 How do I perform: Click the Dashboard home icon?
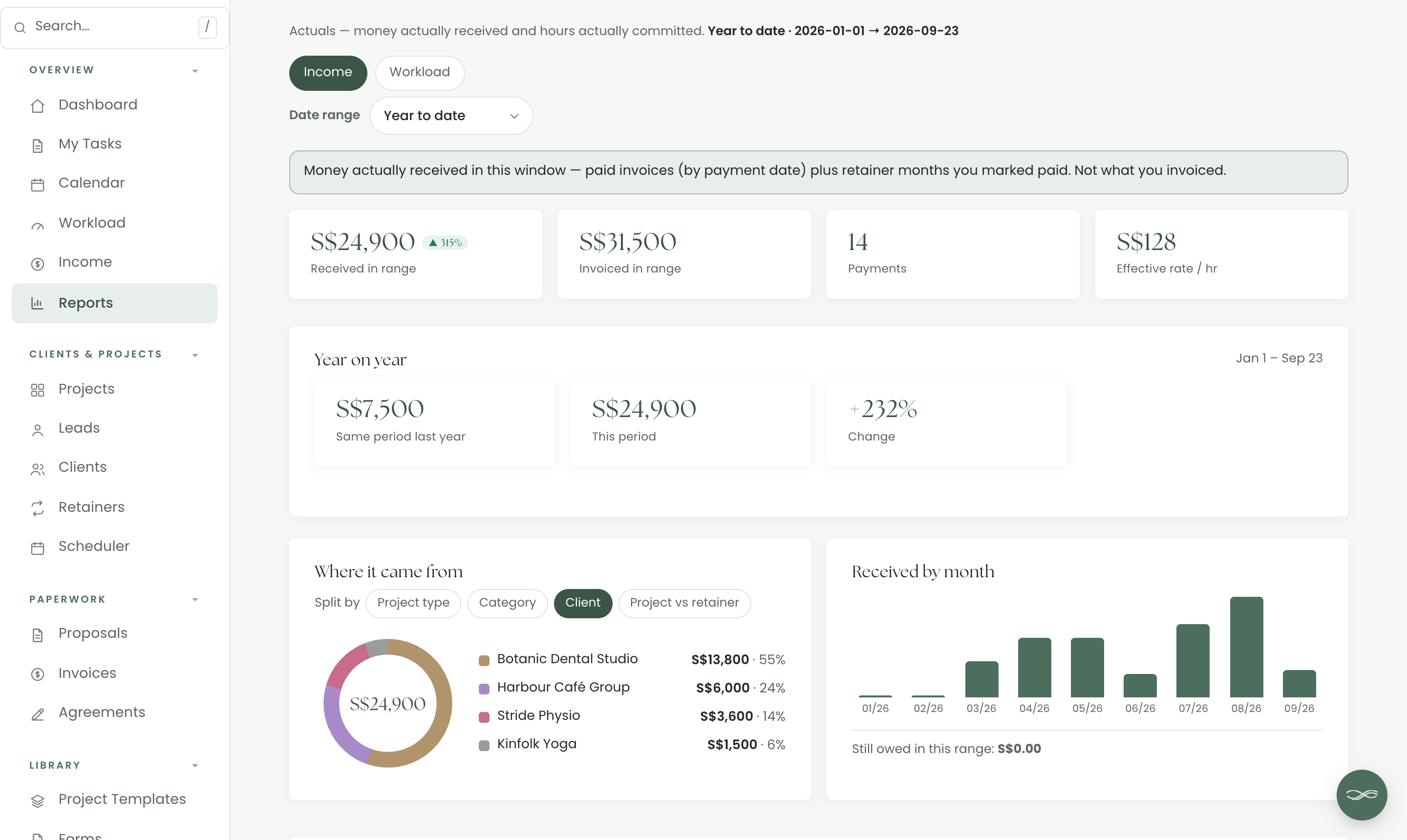click(x=37, y=106)
